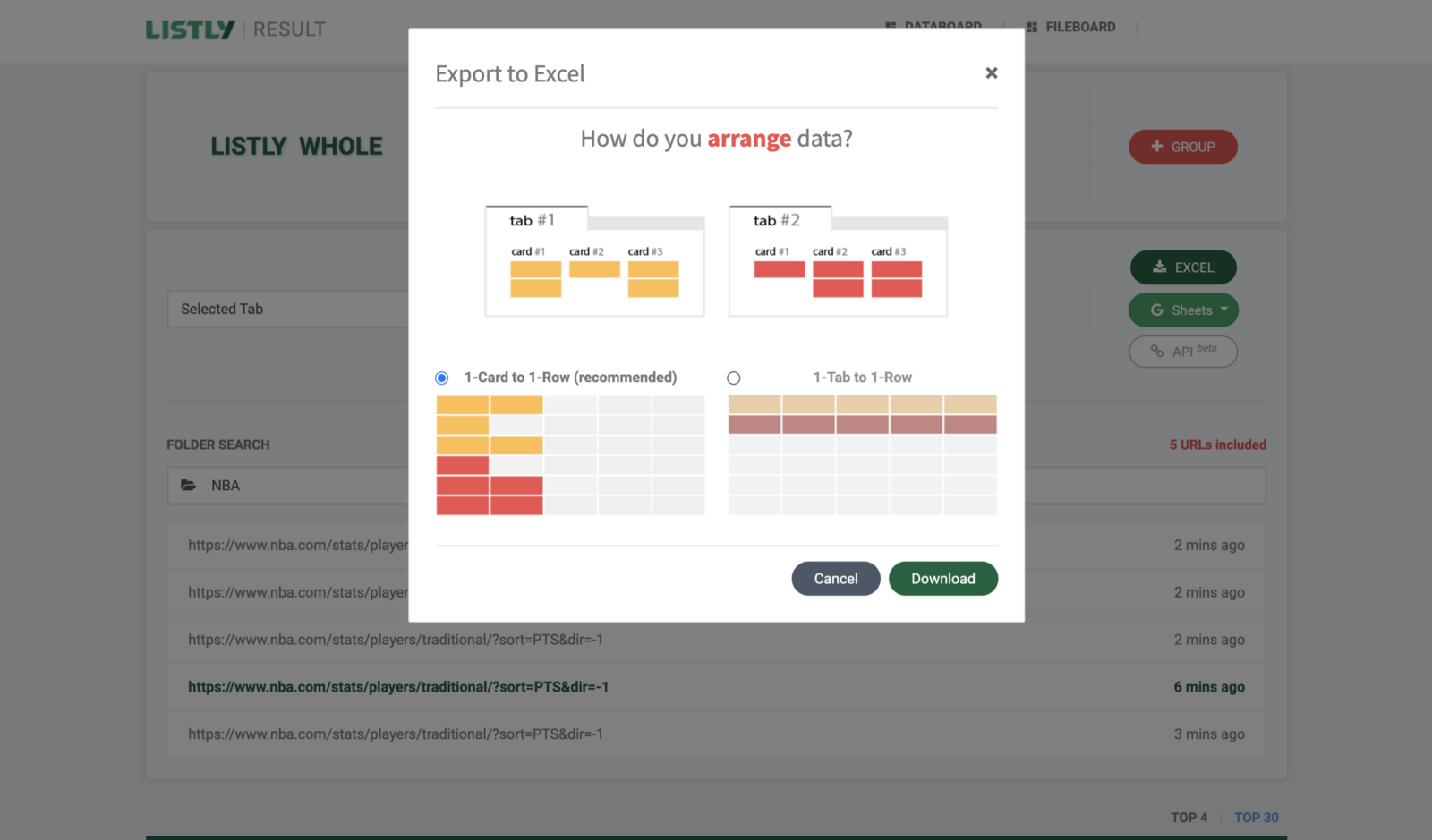Screen dimensions: 1432x840
Task: Click the 1-Card to 1-Row preview grid
Action: pos(570,454)
